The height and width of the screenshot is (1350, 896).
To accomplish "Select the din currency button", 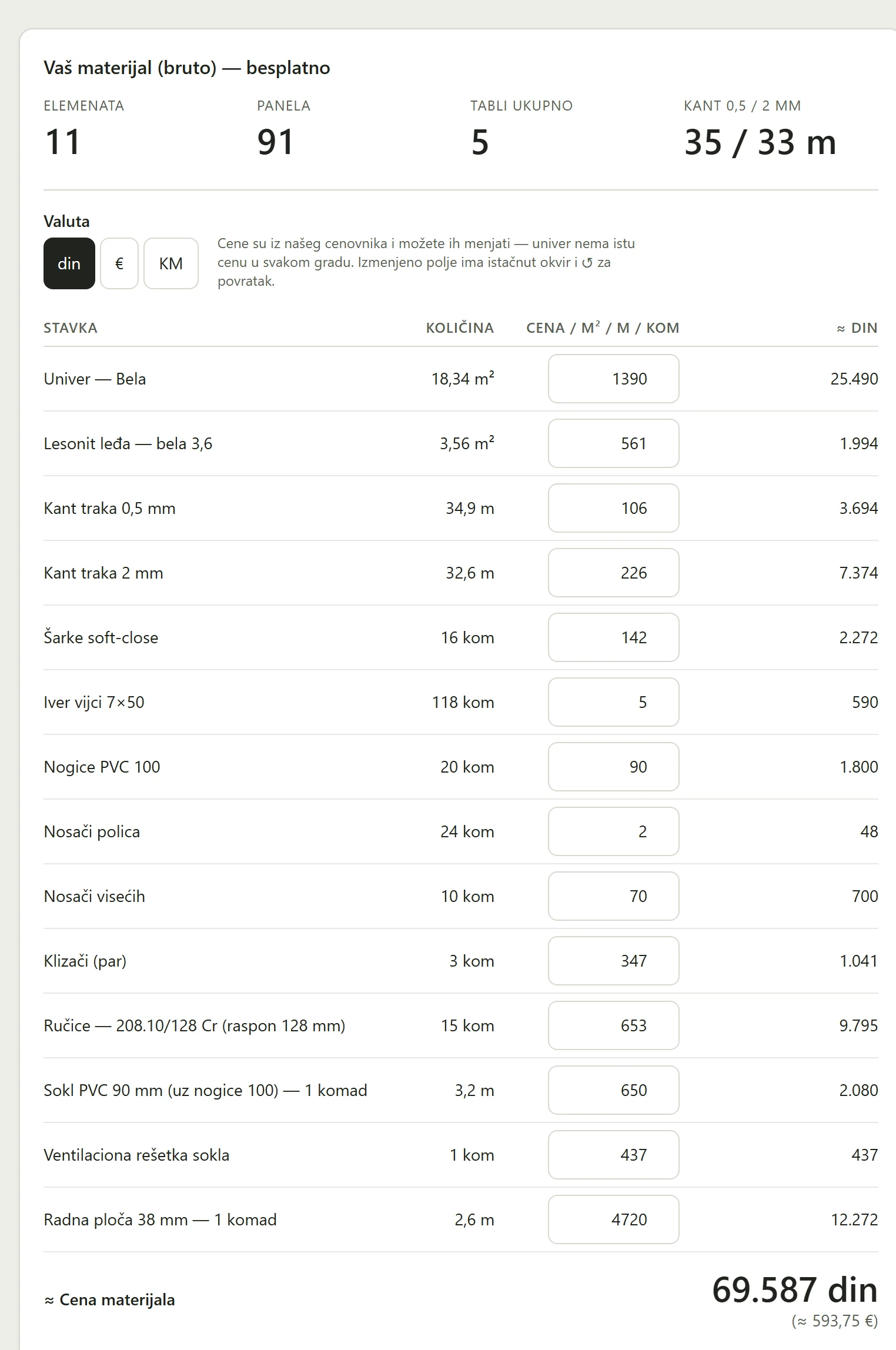I will (x=69, y=263).
